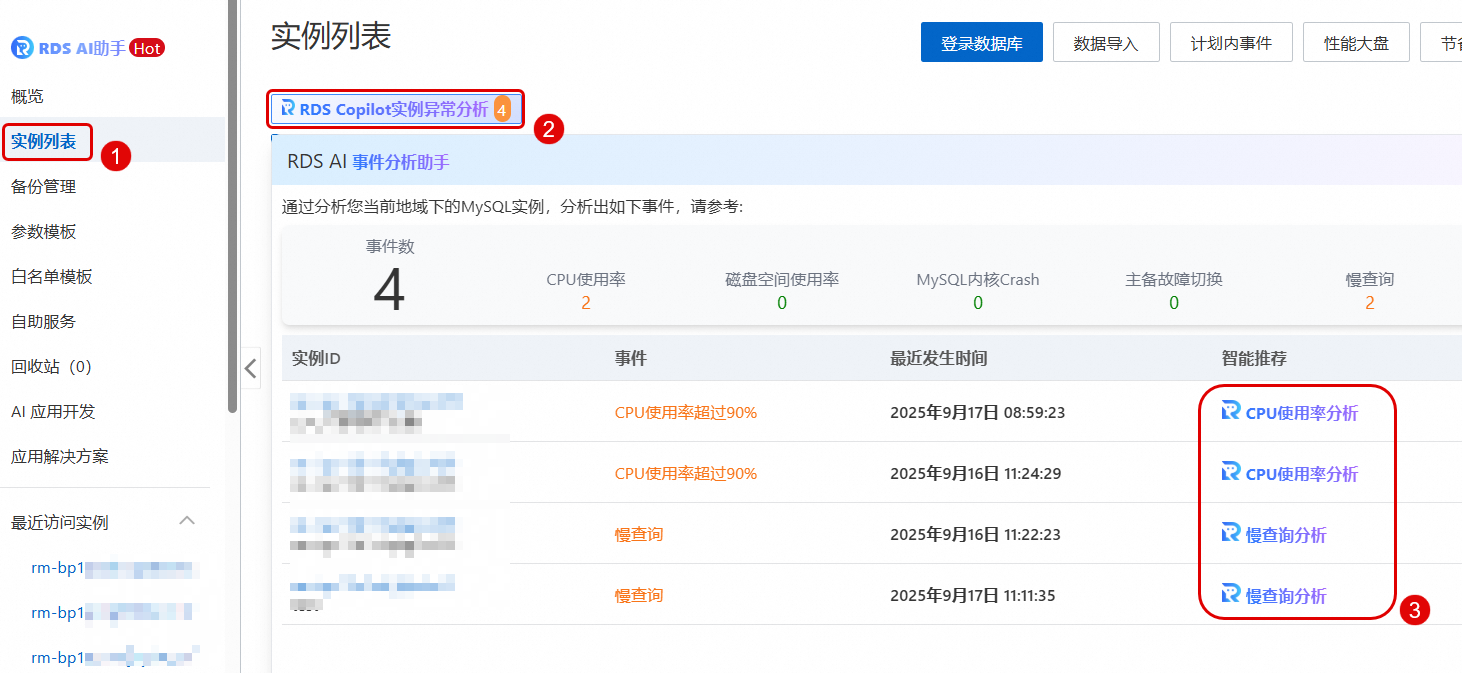
Task: Open 慢查询分析 for the 11:11:35 event
Action: click(x=1285, y=595)
